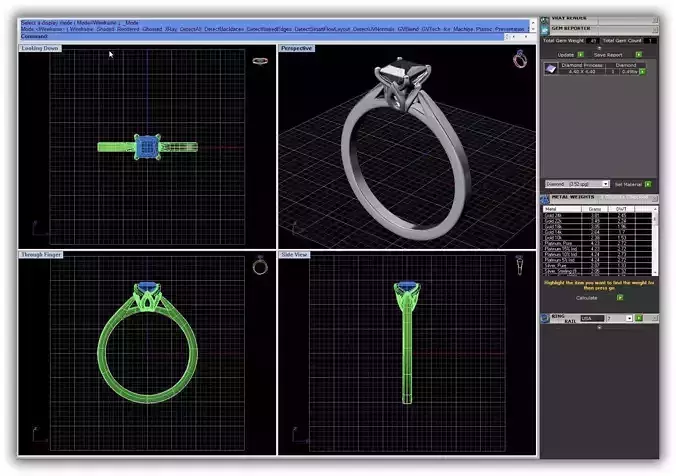676x476 pixels.
Task: Open the Diamond material dropdown
Action: tap(605, 184)
